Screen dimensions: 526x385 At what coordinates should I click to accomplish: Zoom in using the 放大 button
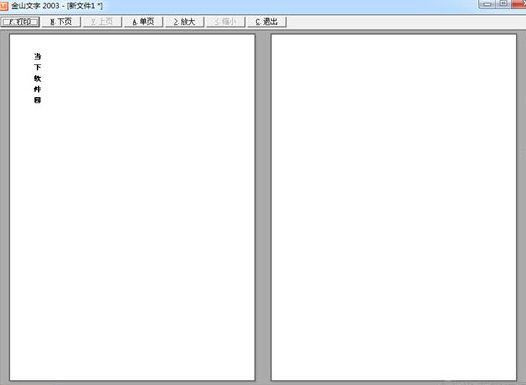click(185, 22)
